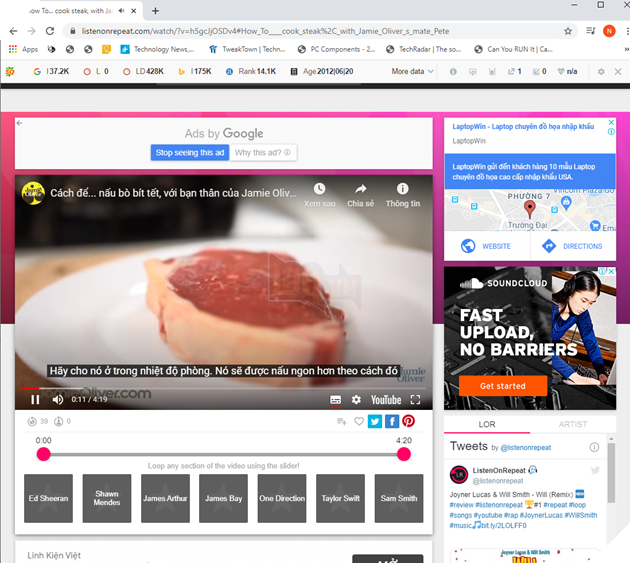Click the Jamie Oliver channel avatar
The image size is (630, 563).
[x=33, y=193]
